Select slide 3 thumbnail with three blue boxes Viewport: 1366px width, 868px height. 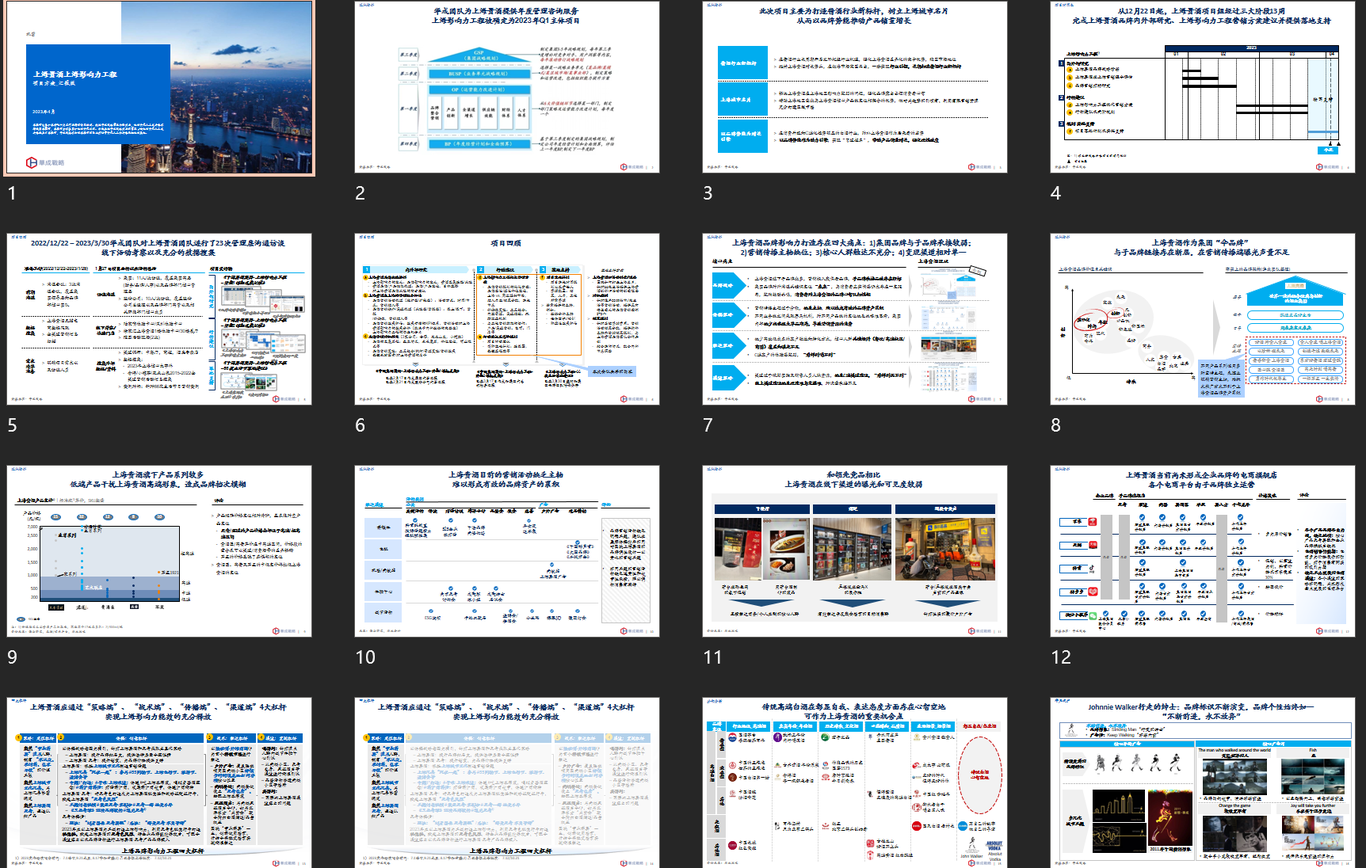(x=856, y=88)
